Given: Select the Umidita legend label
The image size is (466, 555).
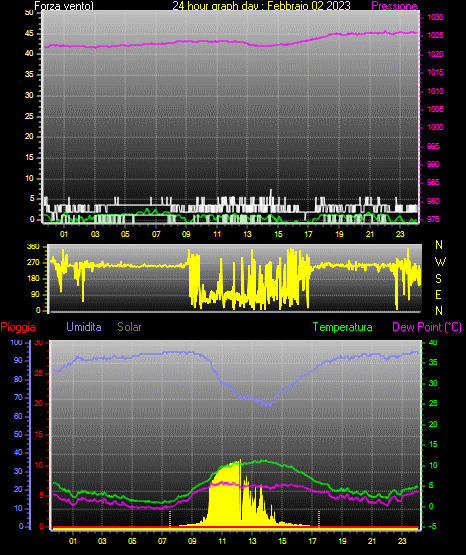Looking at the screenshot, I should point(84,327).
